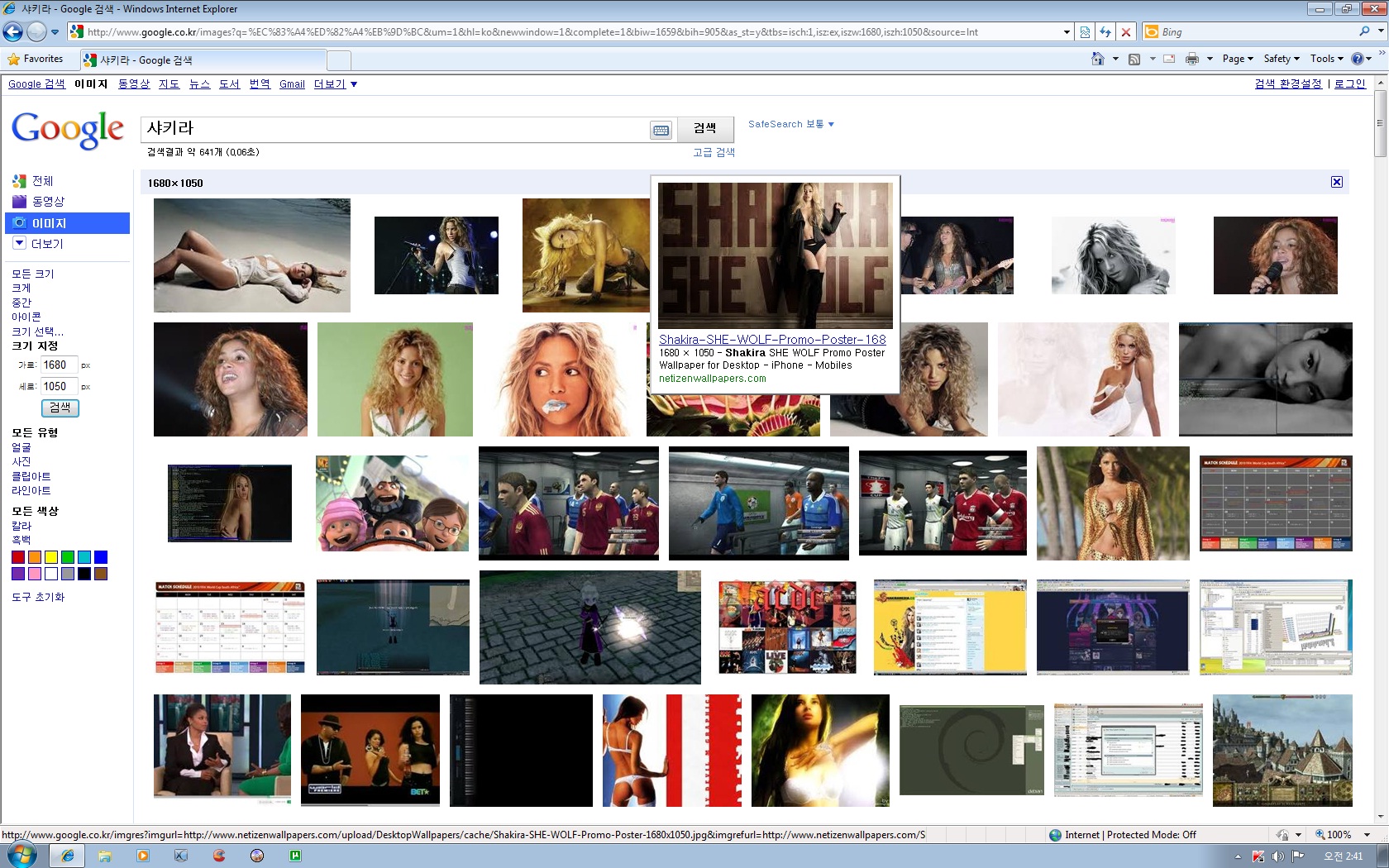Click the 검색 search button beside query
The height and width of the screenshot is (868, 1389).
(705, 128)
